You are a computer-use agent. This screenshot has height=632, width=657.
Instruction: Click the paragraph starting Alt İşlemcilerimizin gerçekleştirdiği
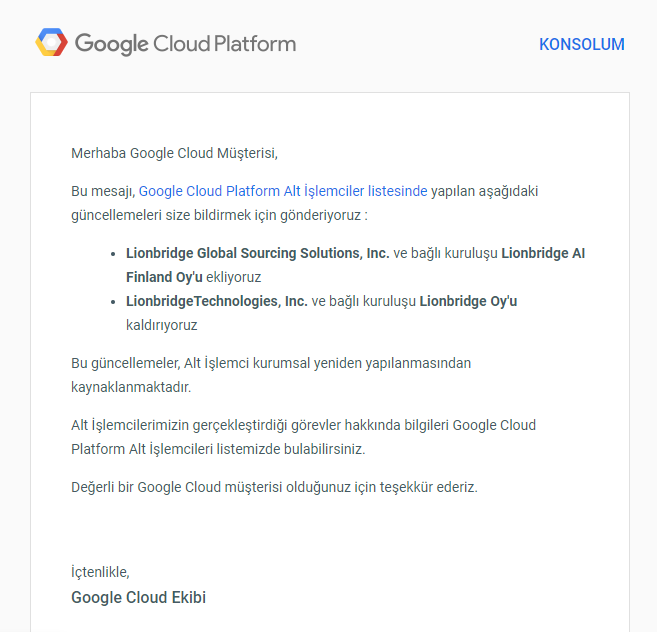point(303,437)
